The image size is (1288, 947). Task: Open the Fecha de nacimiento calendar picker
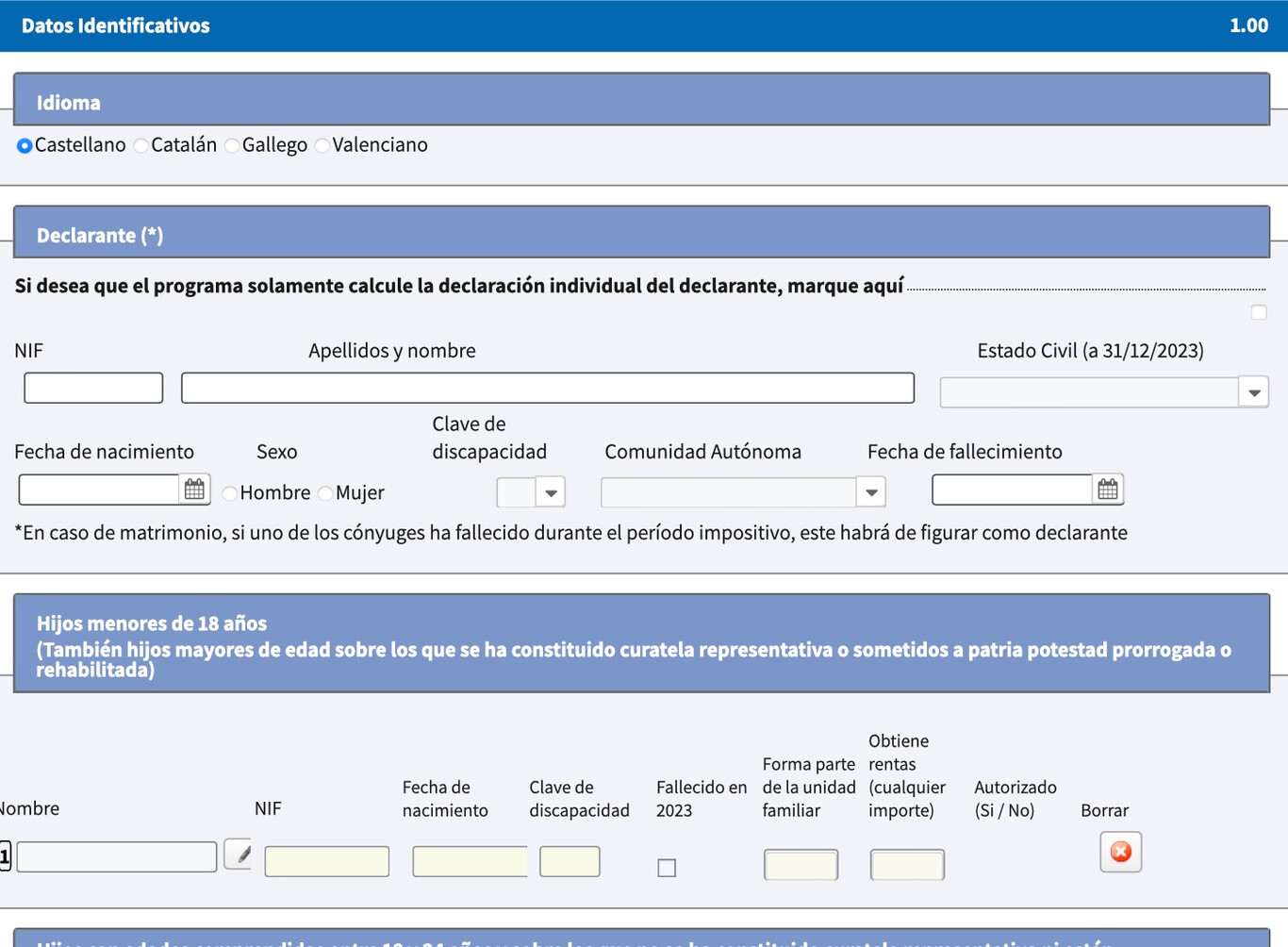coord(194,490)
